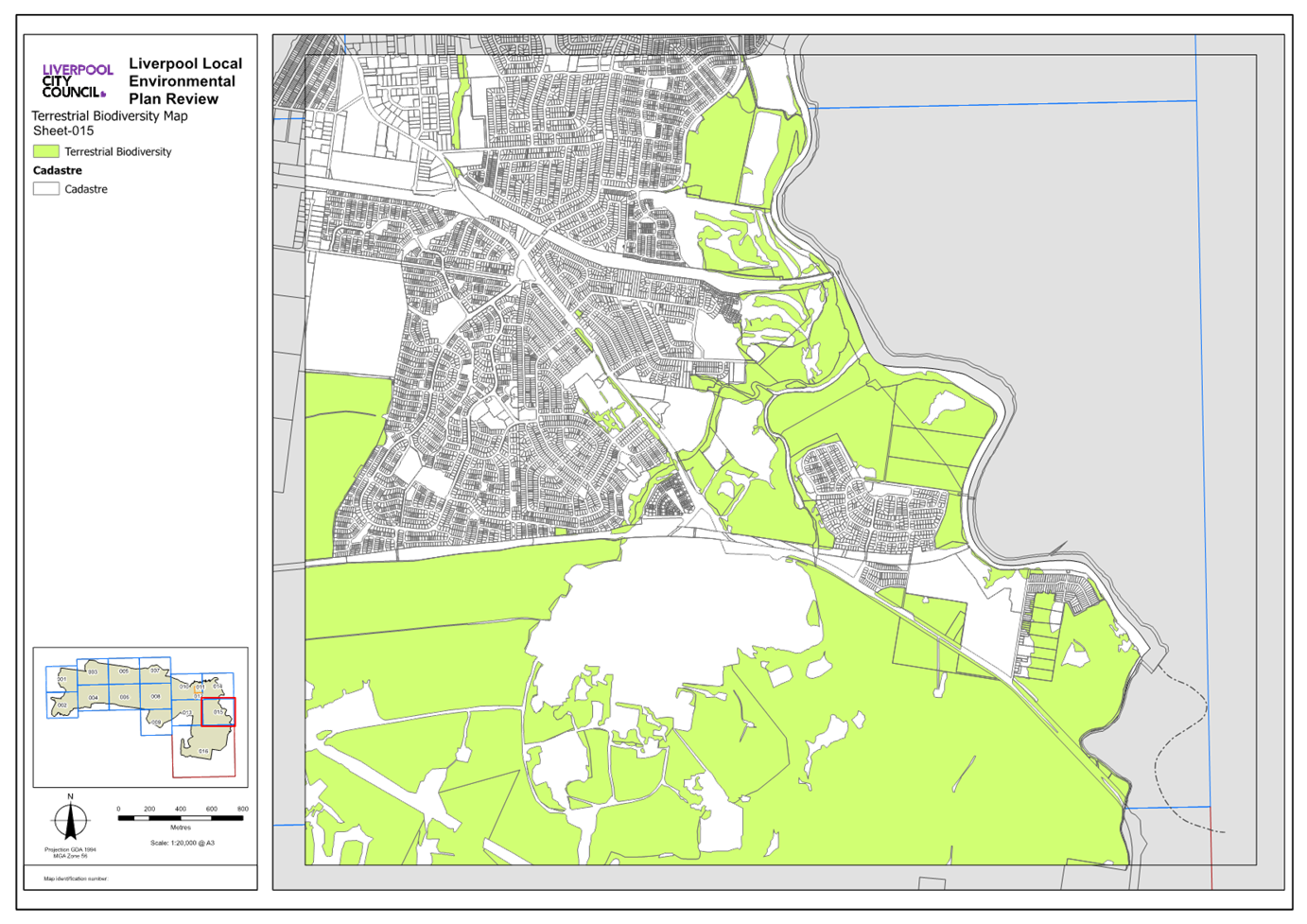Click the 'Map identification number' label
Screen dimensions: 1307x924
pyautogui.click(x=76, y=879)
